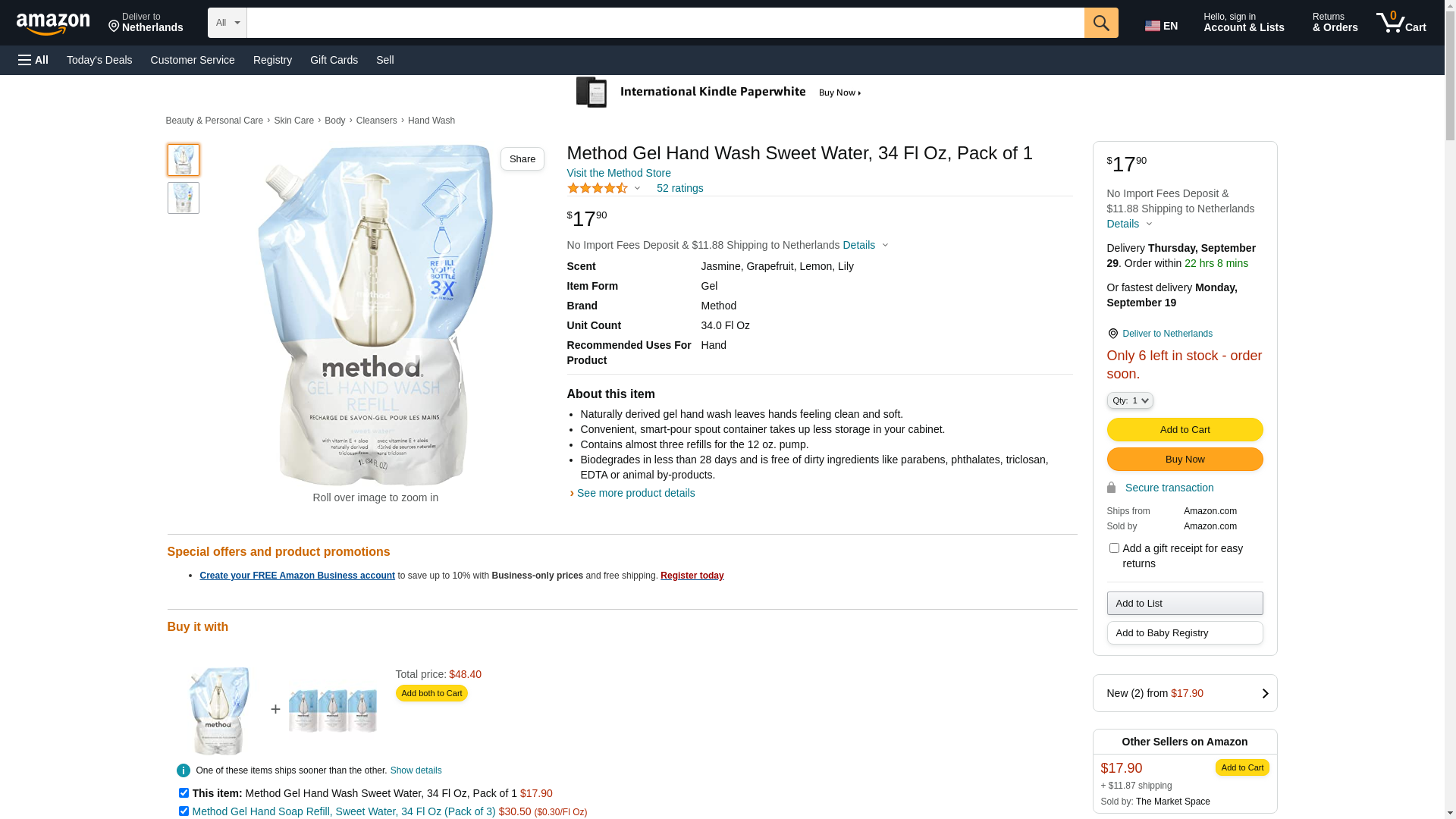Open Today's Deals in navigation bar

click(x=99, y=60)
